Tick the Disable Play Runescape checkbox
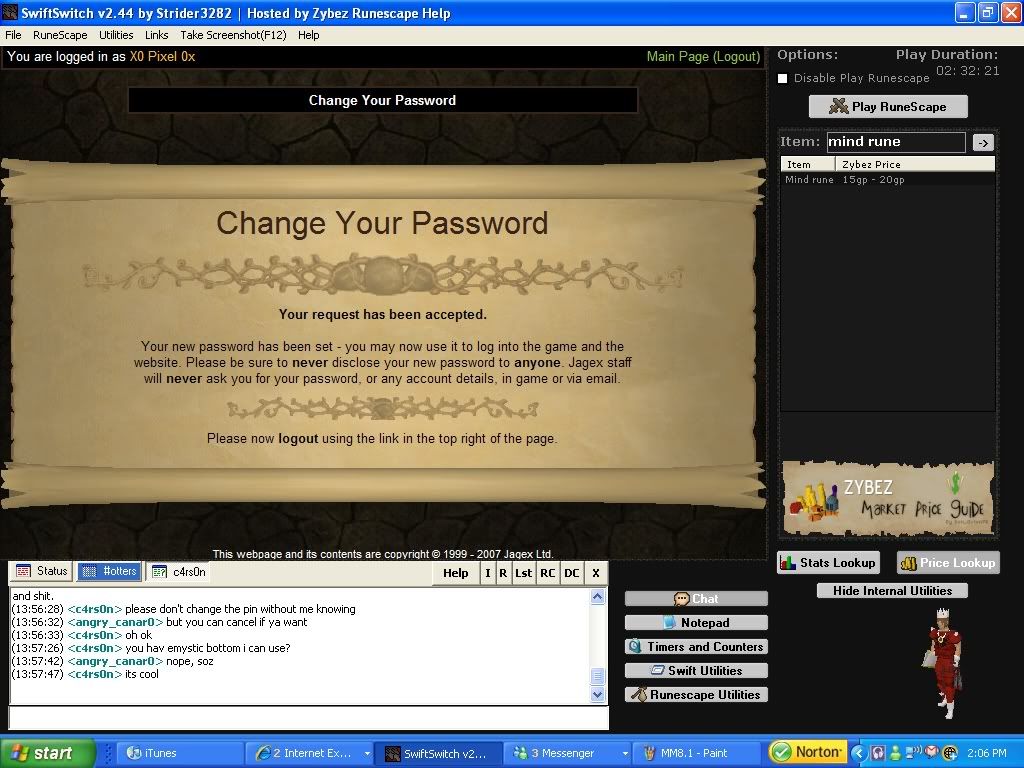This screenshot has width=1024, height=768. pyautogui.click(x=783, y=78)
